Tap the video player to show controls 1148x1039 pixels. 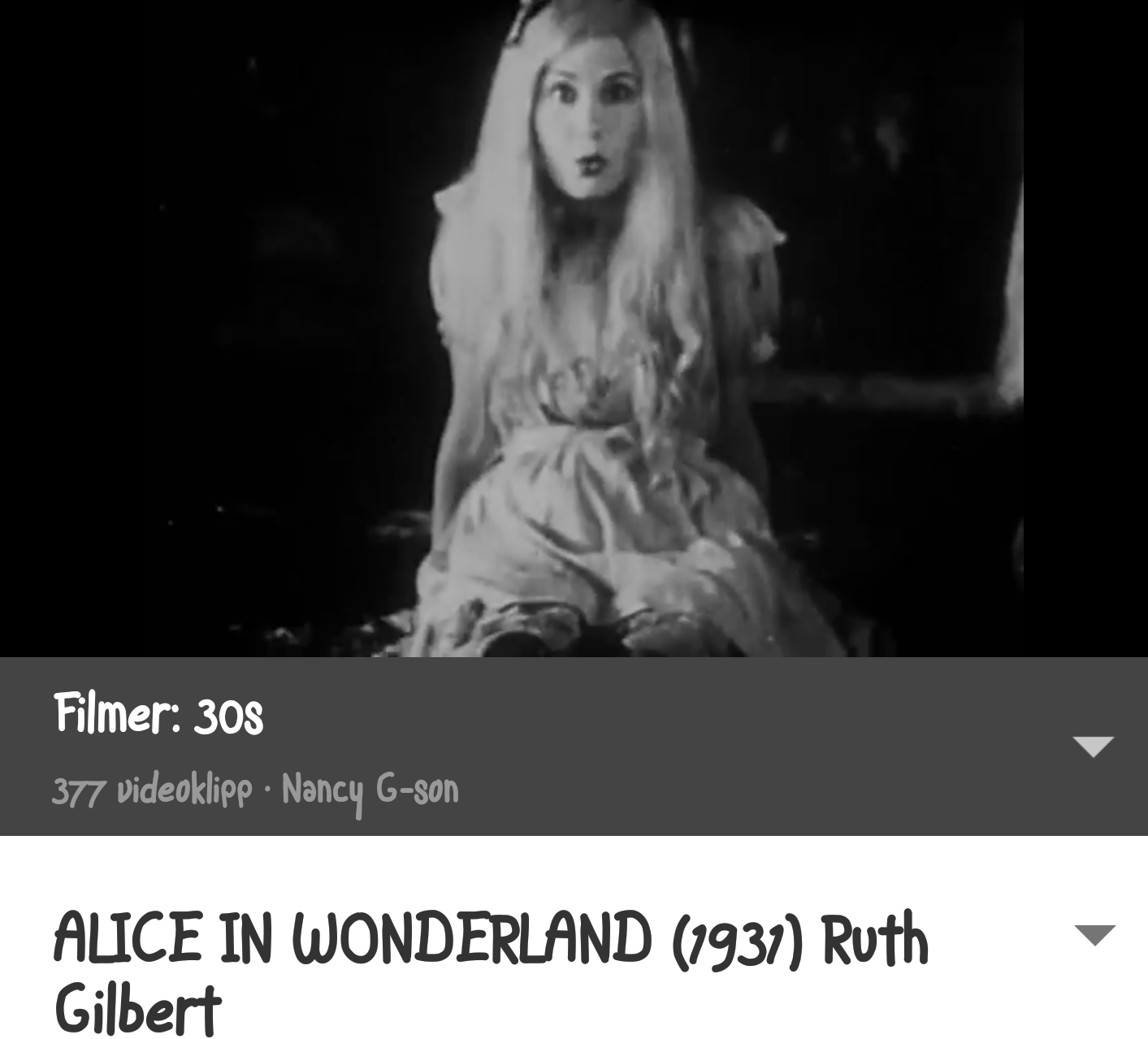(574, 328)
